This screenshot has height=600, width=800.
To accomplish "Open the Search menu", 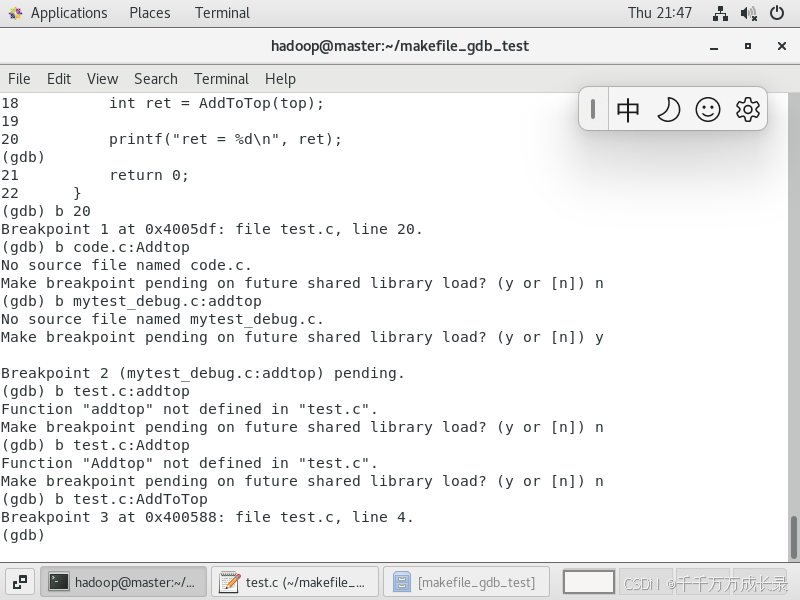I will click(156, 79).
